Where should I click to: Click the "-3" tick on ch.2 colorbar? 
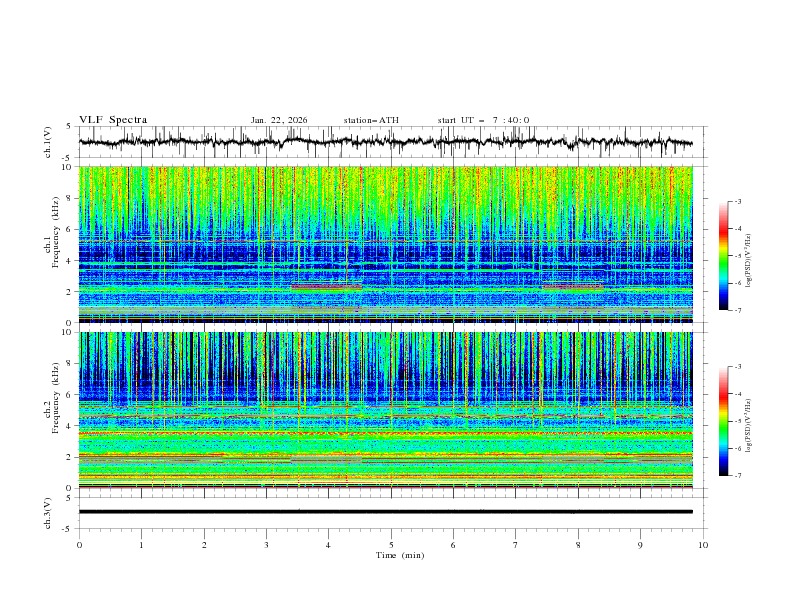[737, 367]
